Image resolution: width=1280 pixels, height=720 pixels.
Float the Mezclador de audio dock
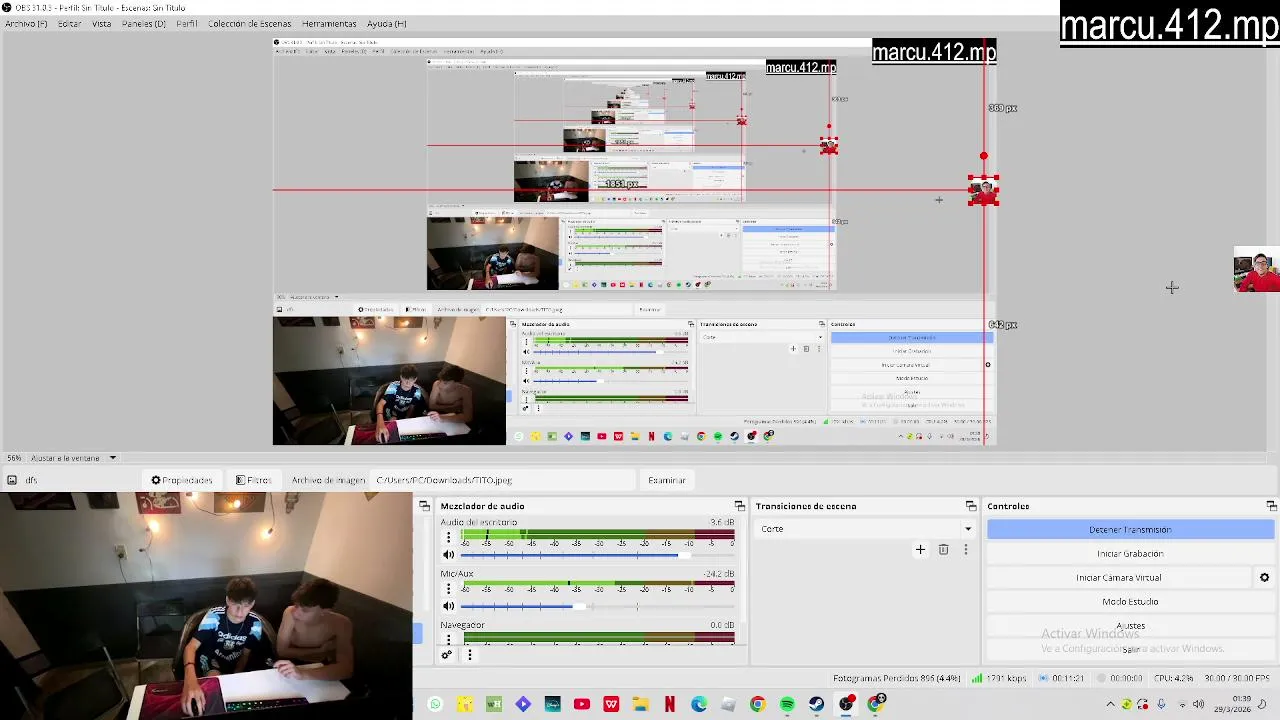[x=739, y=506]
